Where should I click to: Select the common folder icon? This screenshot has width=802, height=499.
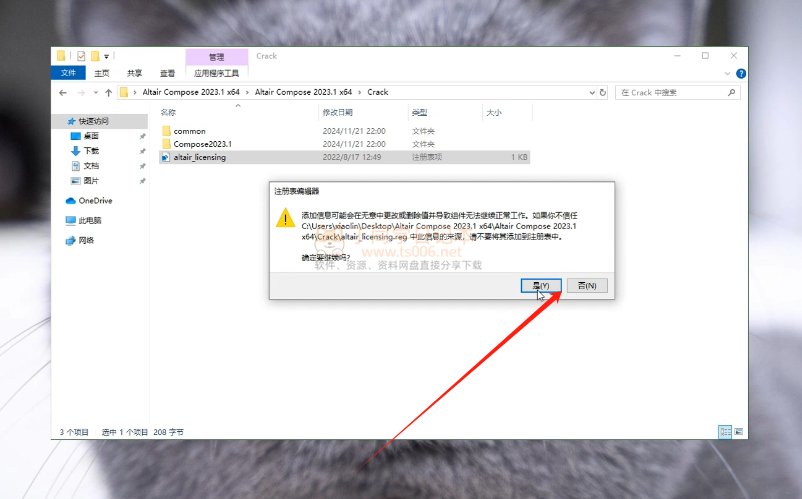tap(166, 131)
